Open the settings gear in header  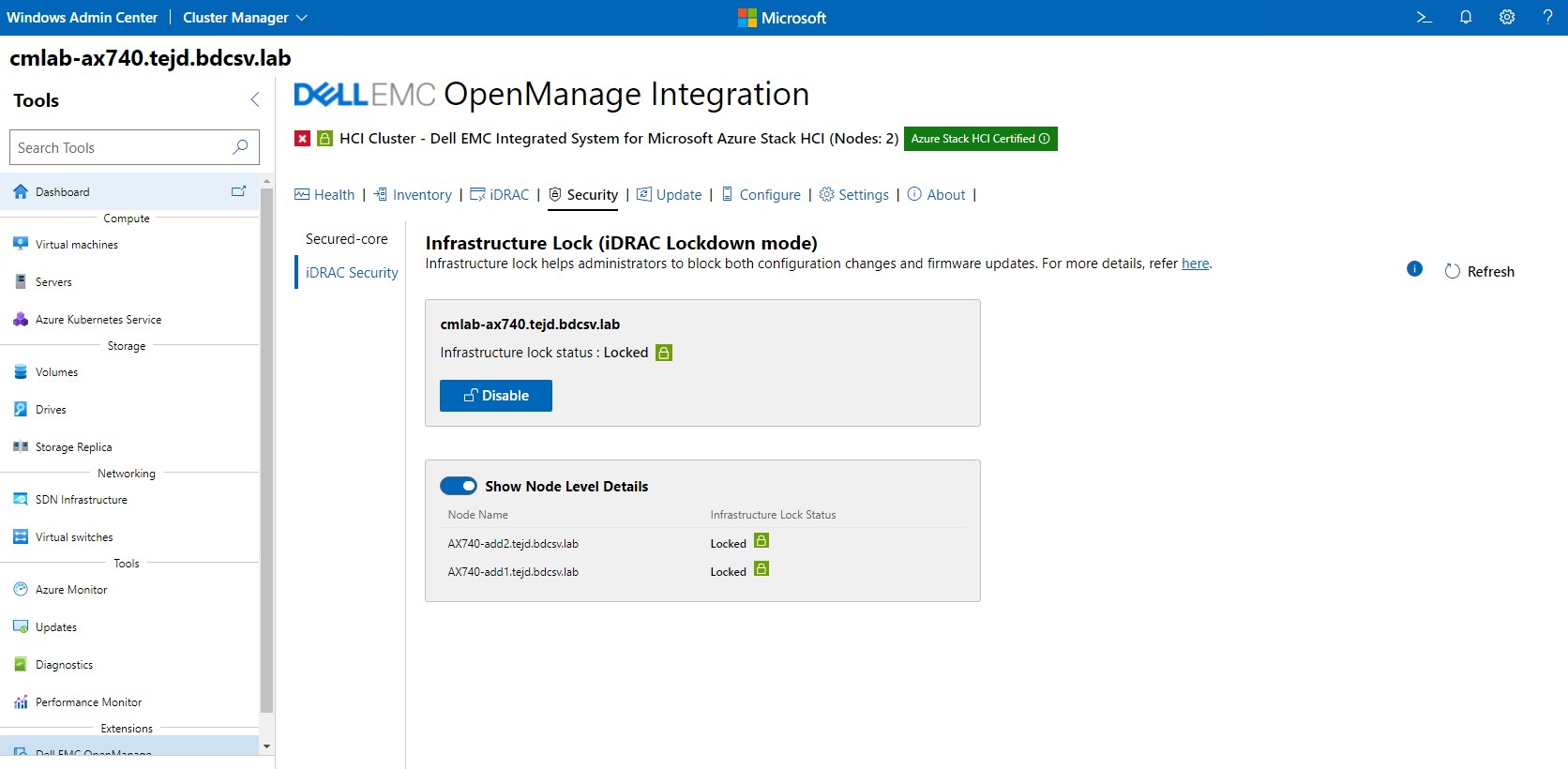point(1507,17)
